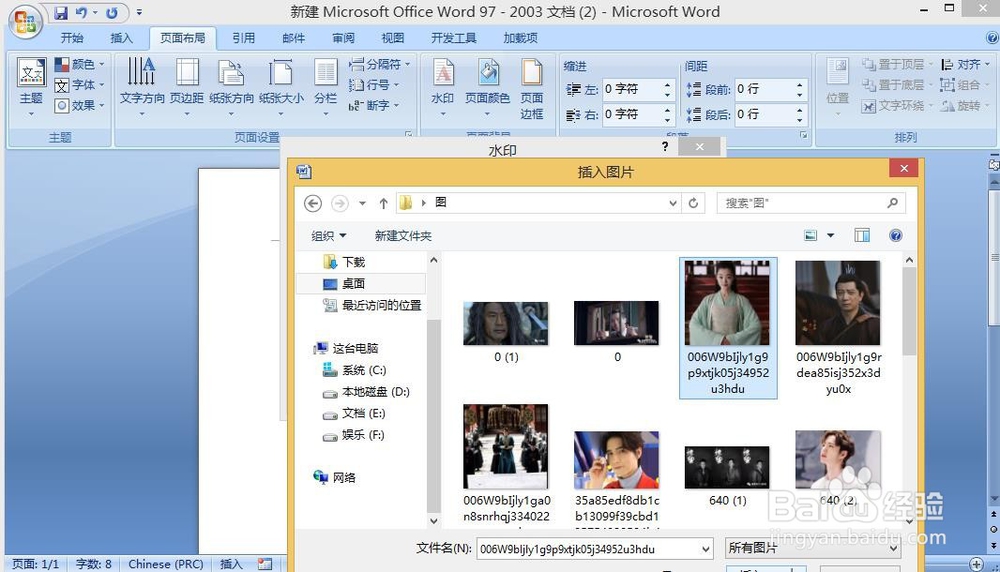Redo action in quick access toolbar

tap(112, 13)
